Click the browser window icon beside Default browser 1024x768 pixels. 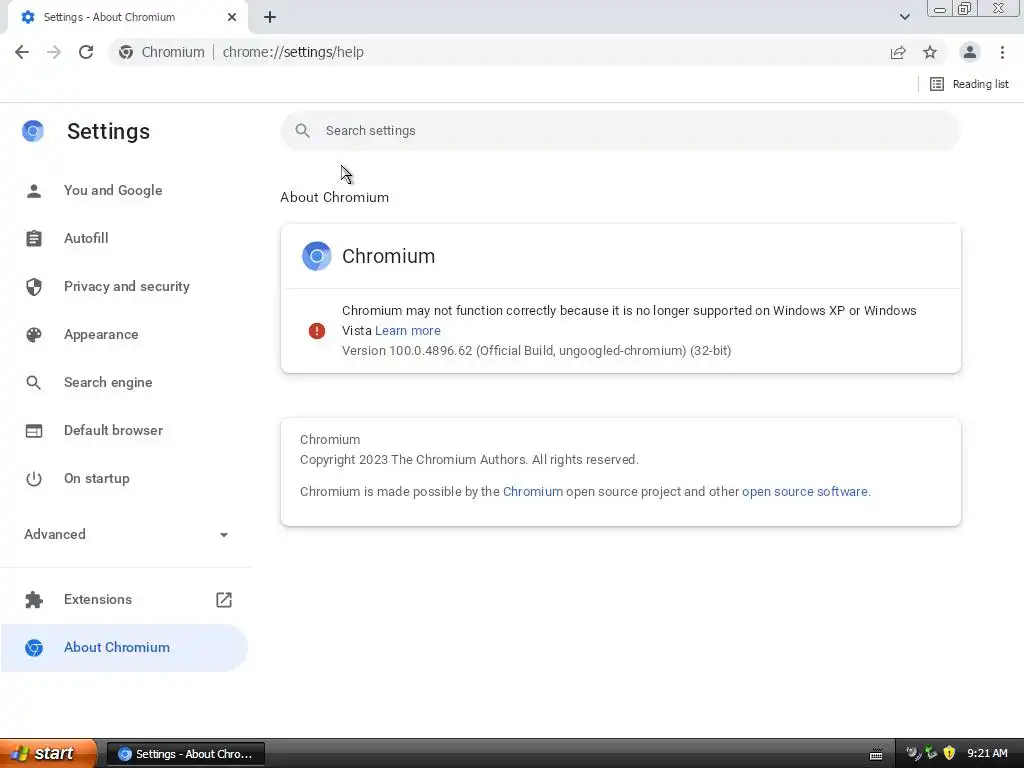click(x=34, y=430)
